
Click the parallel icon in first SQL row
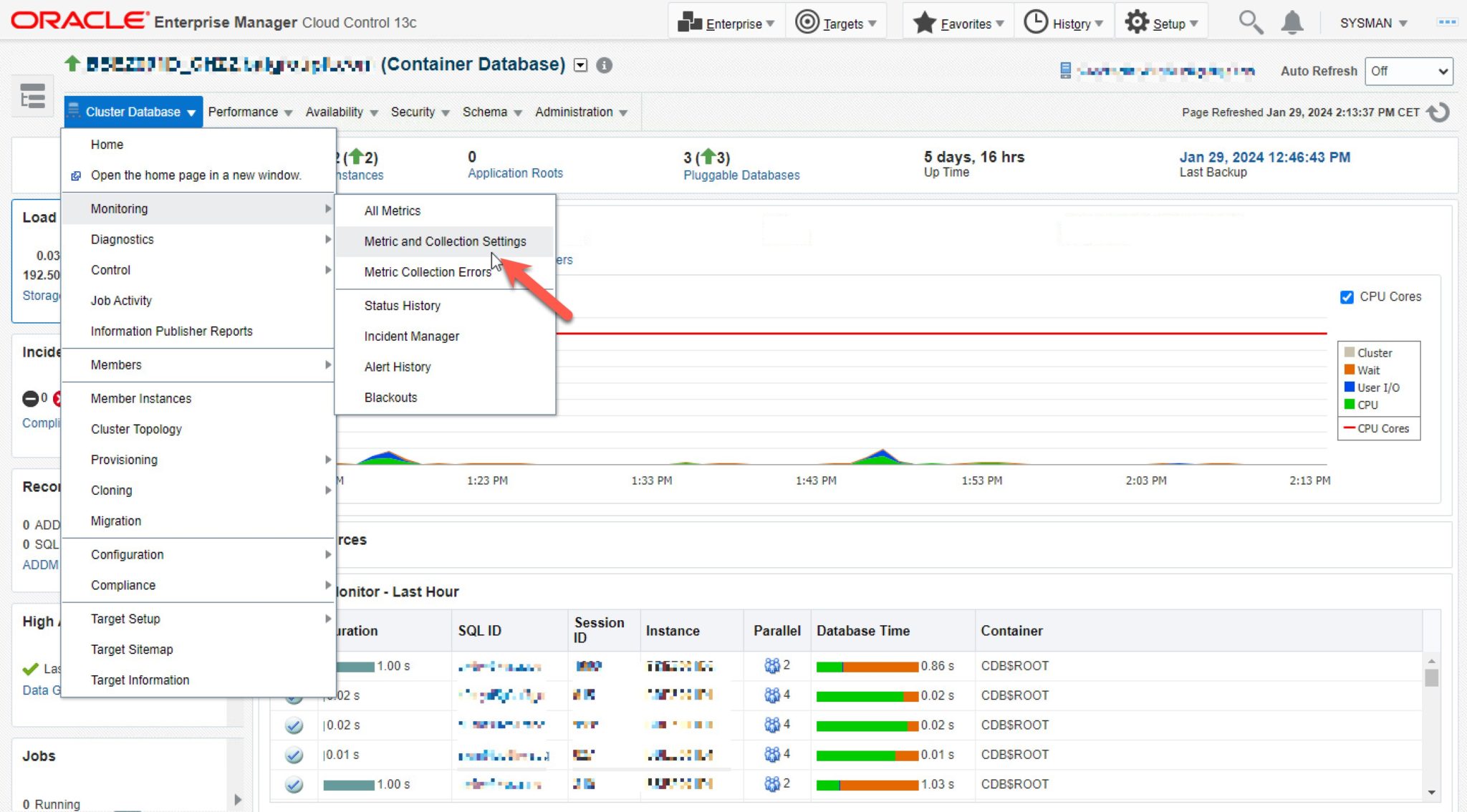771,666
